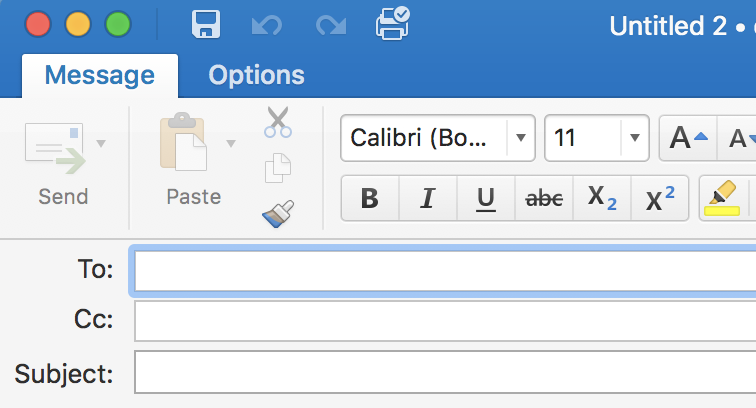Expand the Send button dropdown arrow

coord(101,143)
